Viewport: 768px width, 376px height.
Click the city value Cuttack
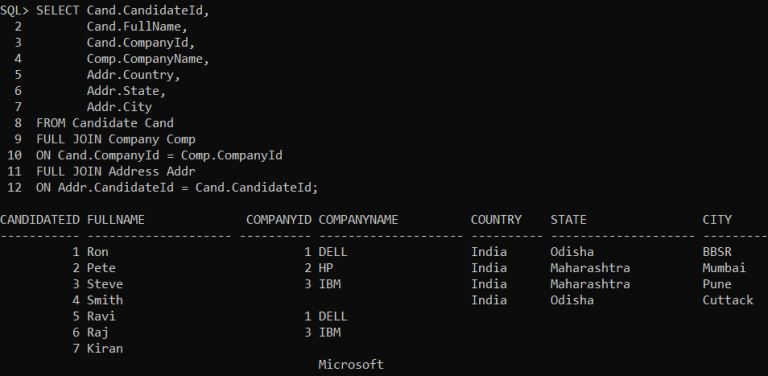coord(728,300)
